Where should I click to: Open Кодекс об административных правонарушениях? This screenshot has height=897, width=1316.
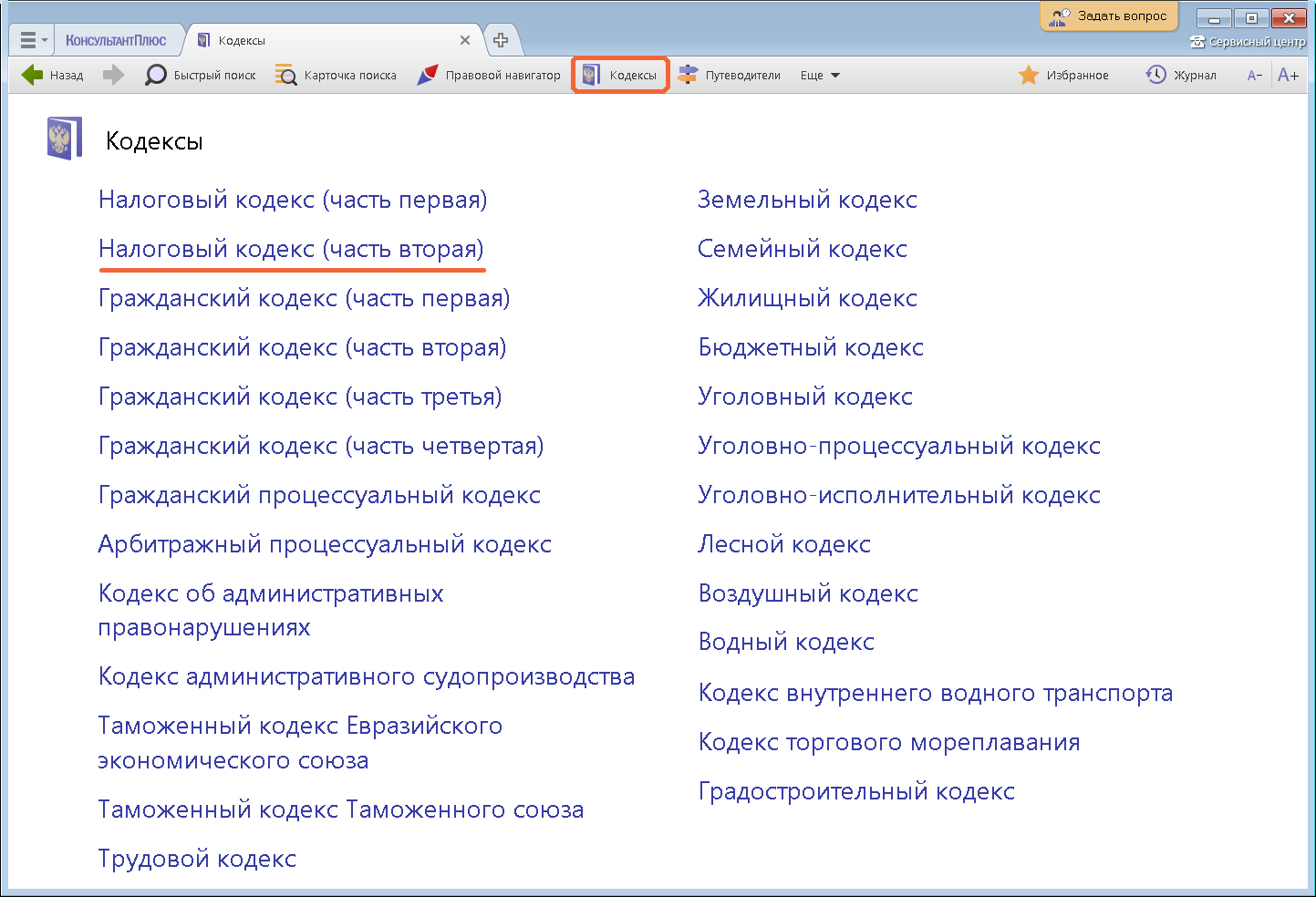click(271, 610)
